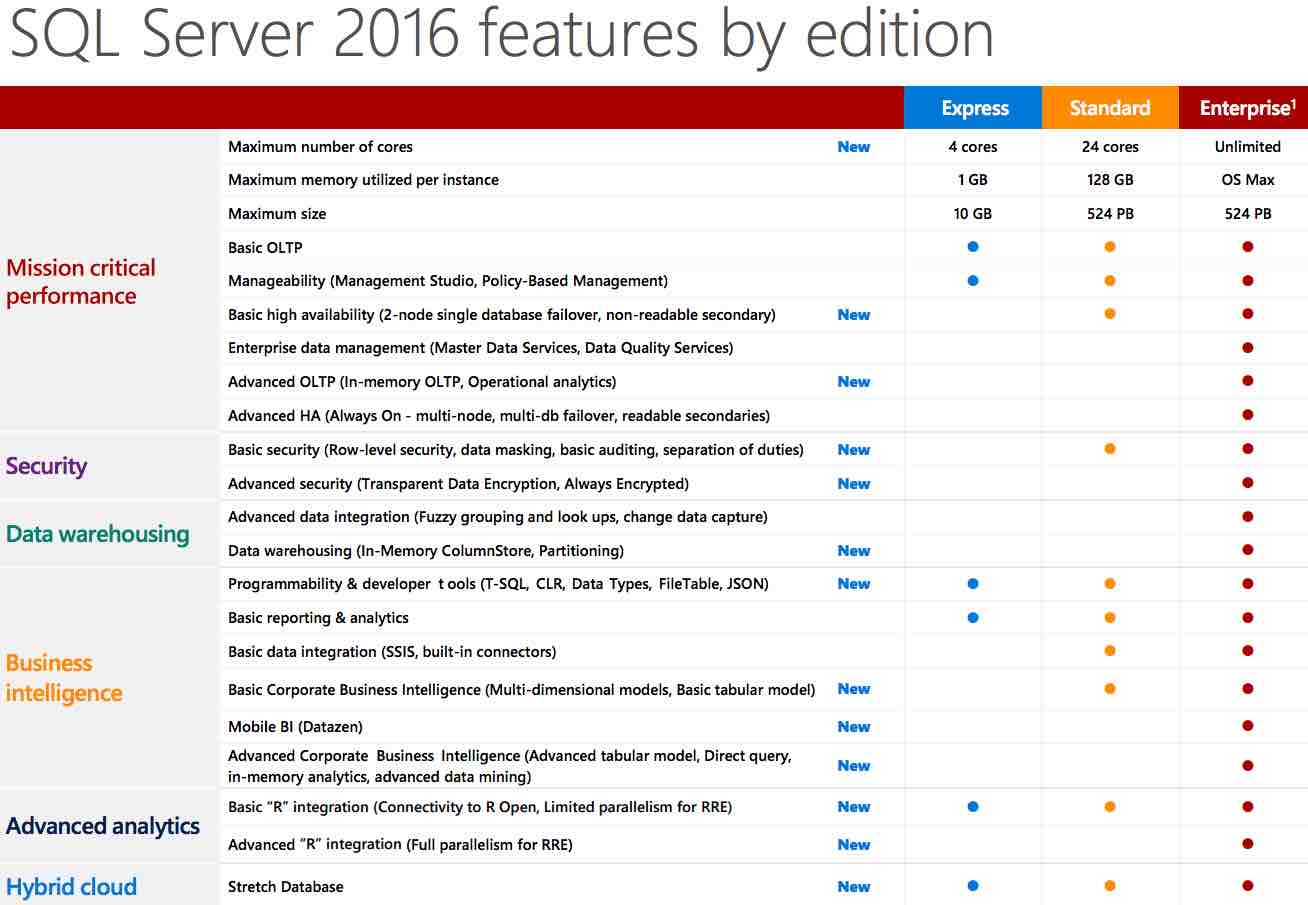Image resolution: width=1308 pixels, height=905 pixels.
Task: Click Standard dot for Basic Corporate Business Intelligence
Action: pyautogui.click(x=1110, y=688)
